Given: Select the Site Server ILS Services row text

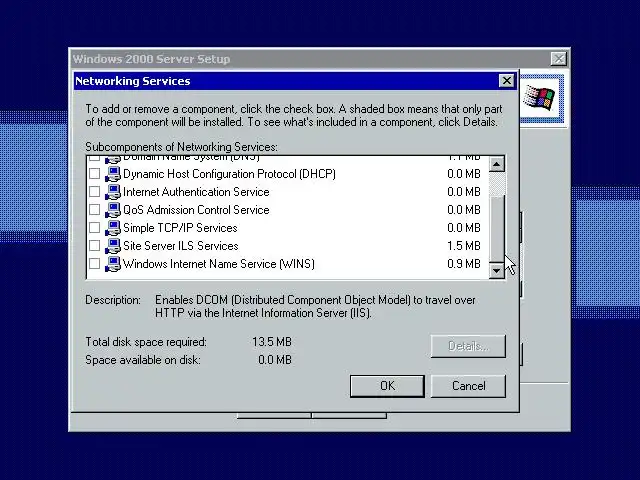Looking at the screenshot, I should pyautogui.click(x=181, y=246).
